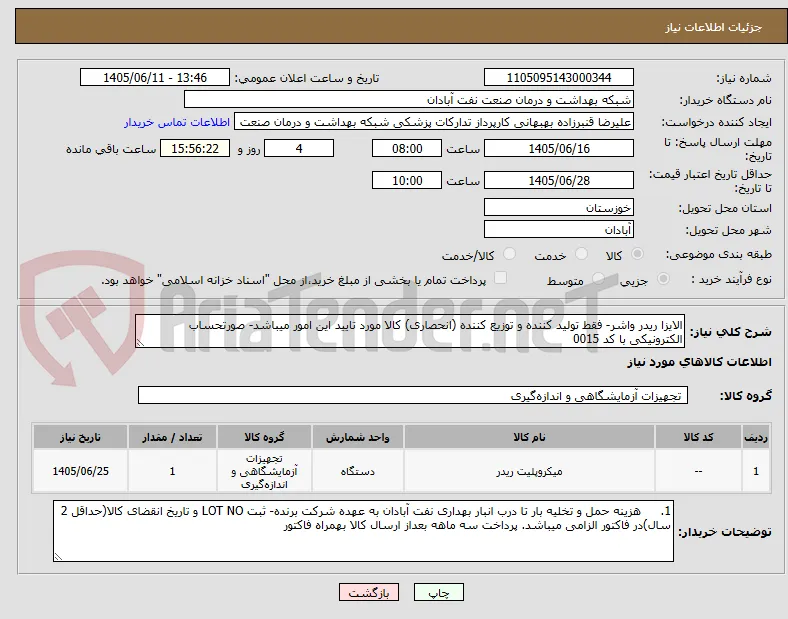Select the جزیی purchase type radio
Viewport: 788px width, 619px height.
click(x=663, y=278)
